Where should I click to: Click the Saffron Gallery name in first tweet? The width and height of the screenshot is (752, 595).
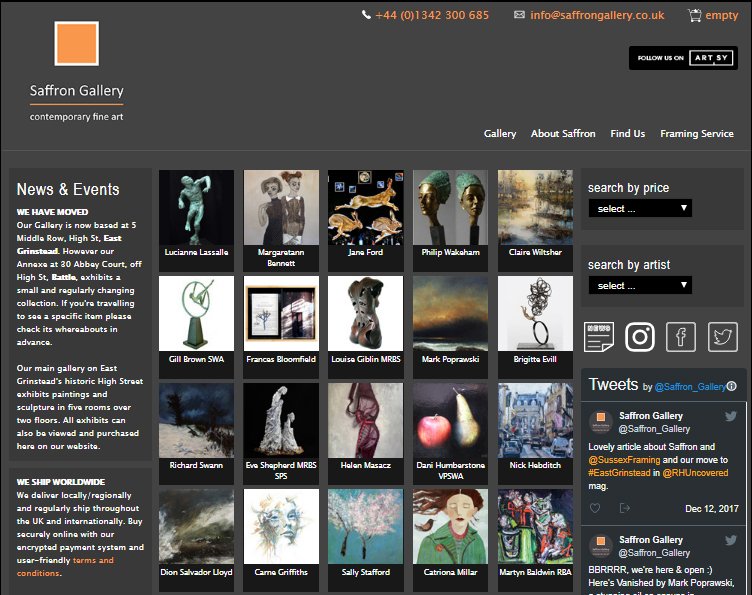[651, 416]
